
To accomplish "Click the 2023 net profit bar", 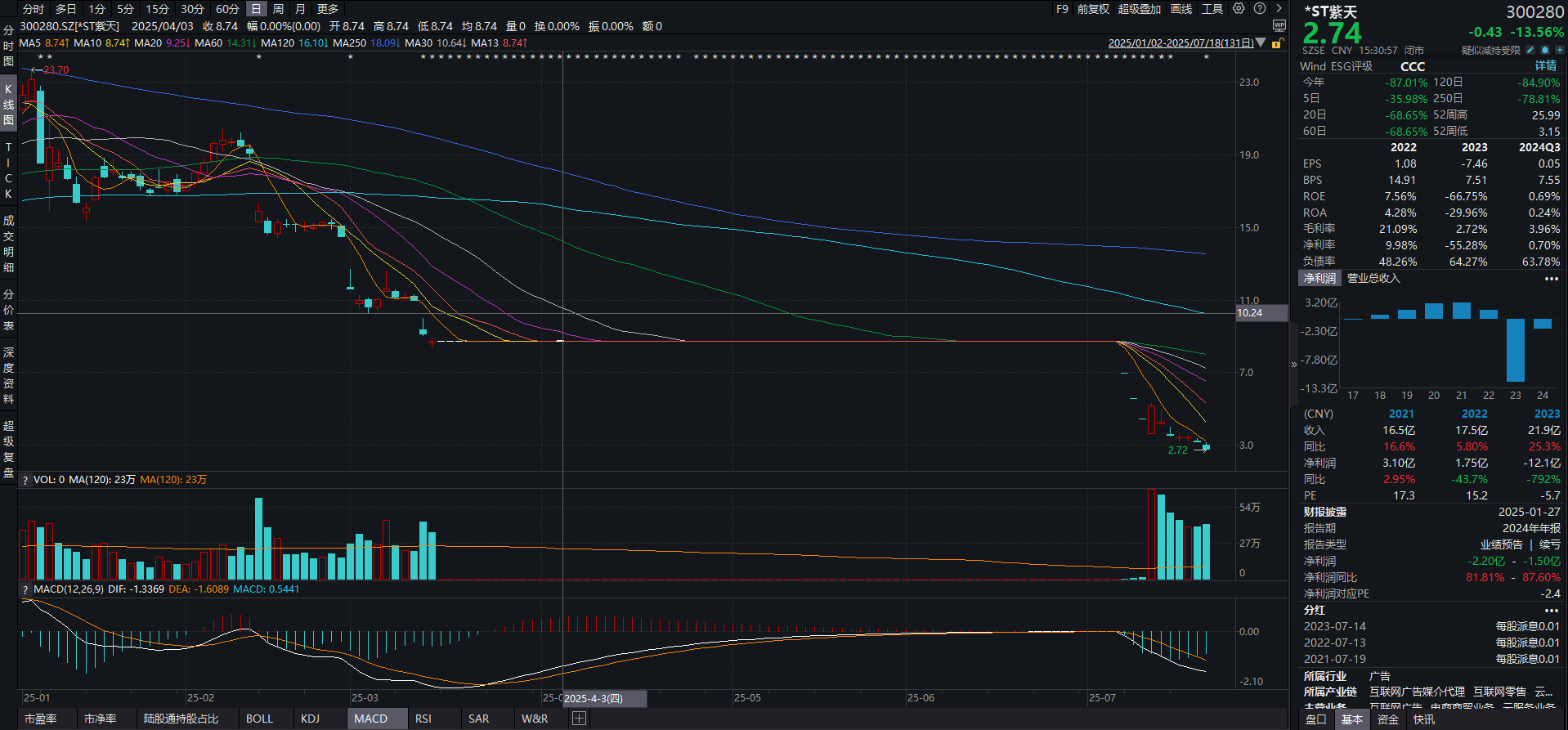I will (x=1515, y=350).
